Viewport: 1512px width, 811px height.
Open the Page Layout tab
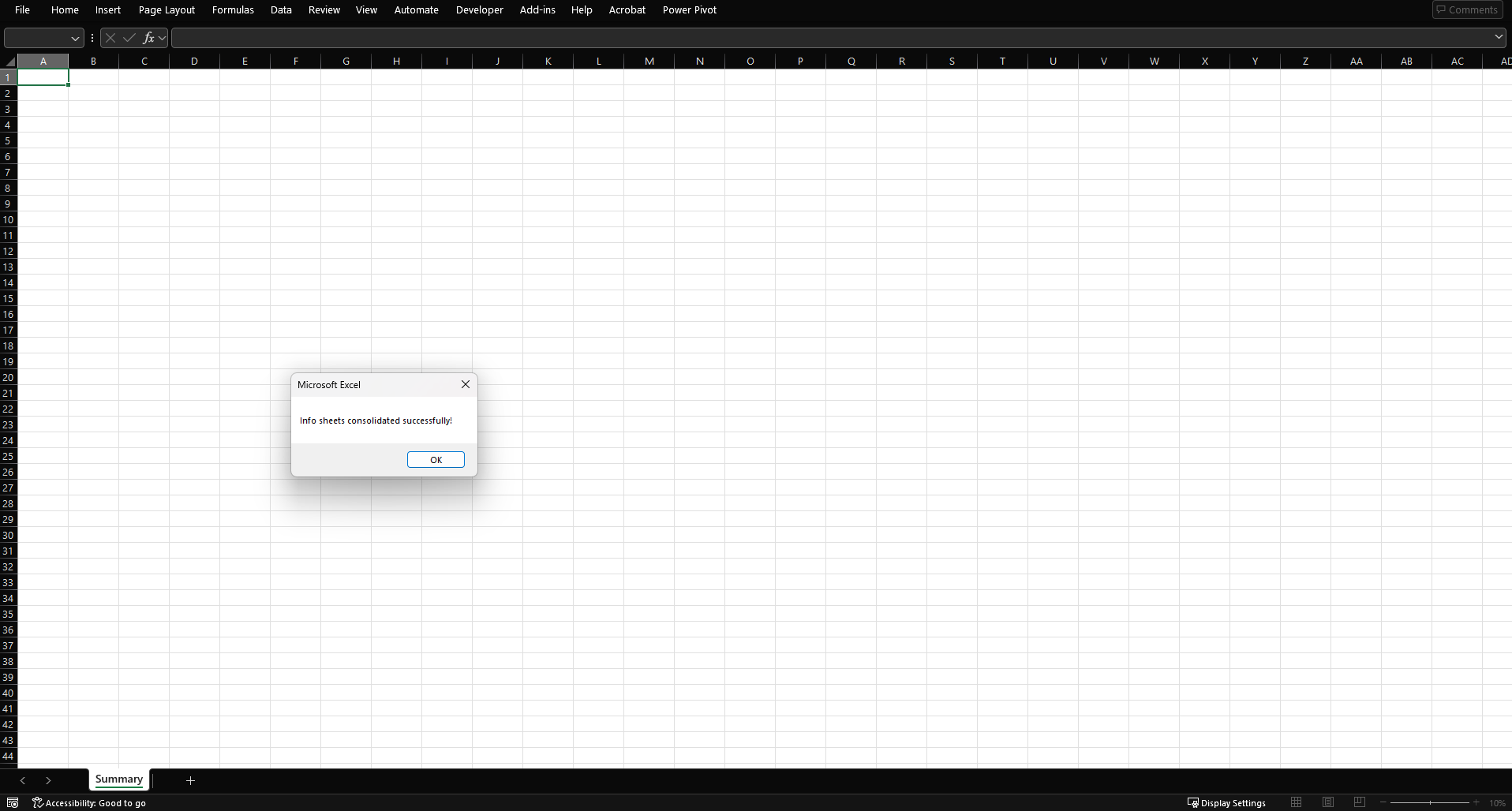(167, 9)
